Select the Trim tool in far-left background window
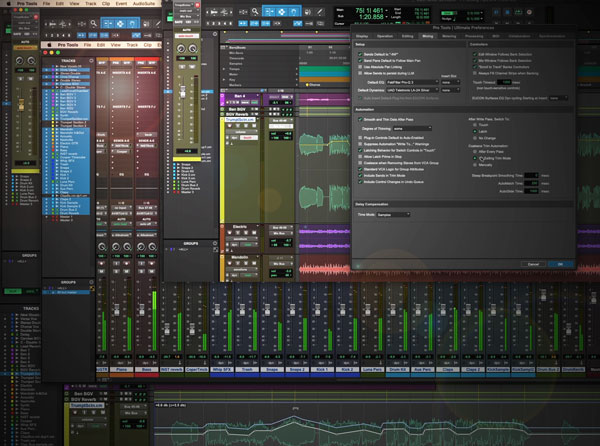The image size is (600, 446). click(x=108, y=24)
